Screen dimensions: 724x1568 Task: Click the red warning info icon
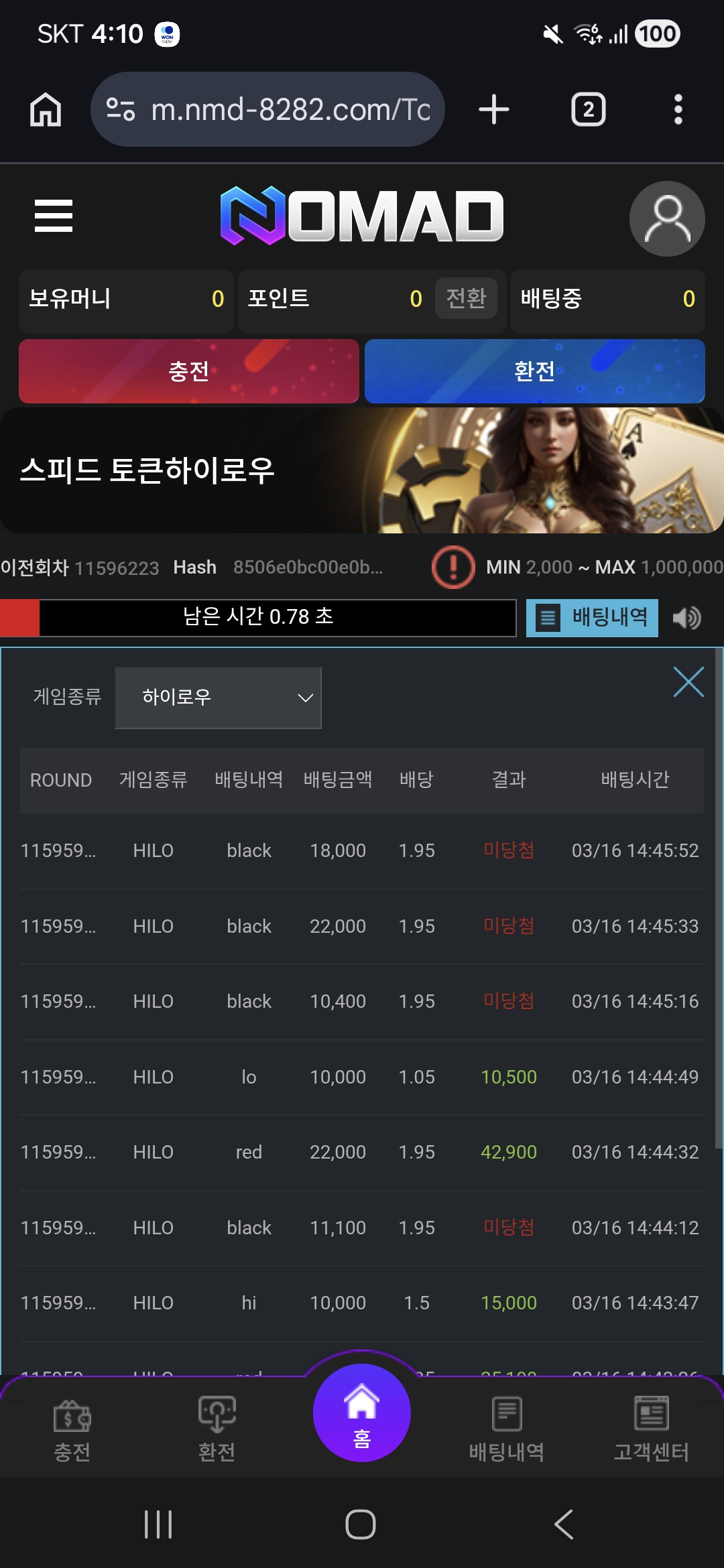pyautogui.click(x=453, y=568)
